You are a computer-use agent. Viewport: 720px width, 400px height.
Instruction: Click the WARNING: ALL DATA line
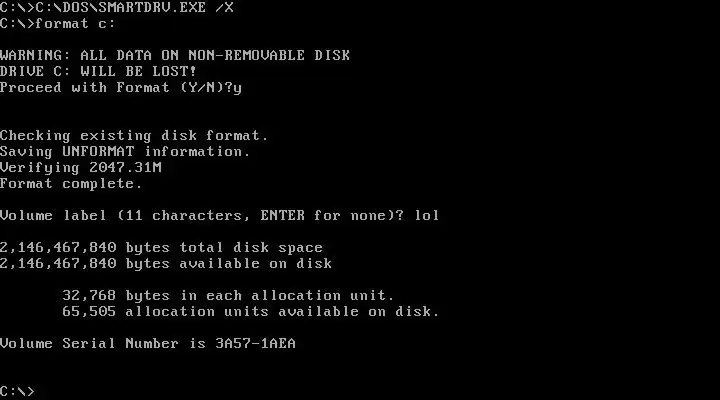[x=175, y=55]
